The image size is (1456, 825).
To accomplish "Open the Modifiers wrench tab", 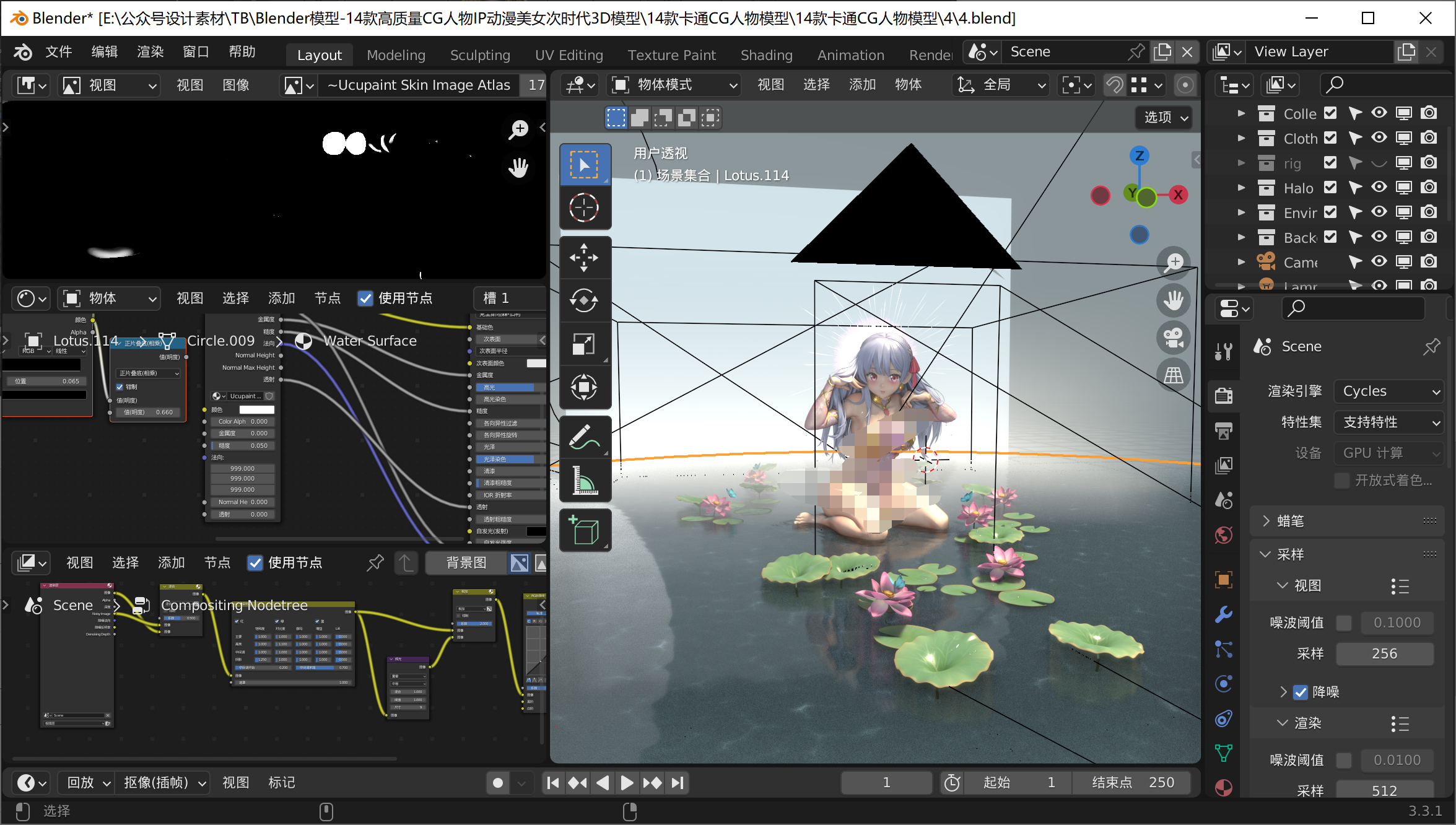I will click(x=1224, y=615).
